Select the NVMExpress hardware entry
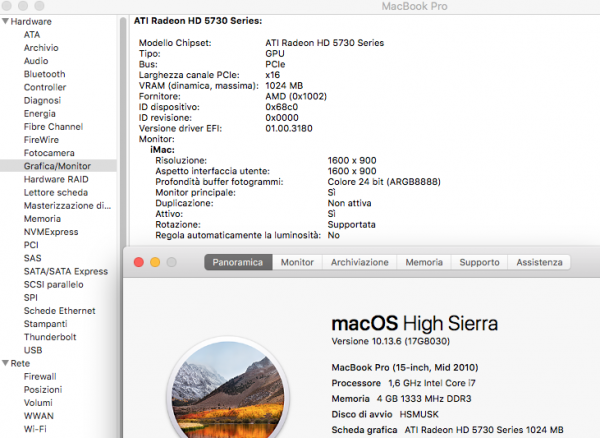The width and height of the screenshot is (600, 438). (51, 231)
